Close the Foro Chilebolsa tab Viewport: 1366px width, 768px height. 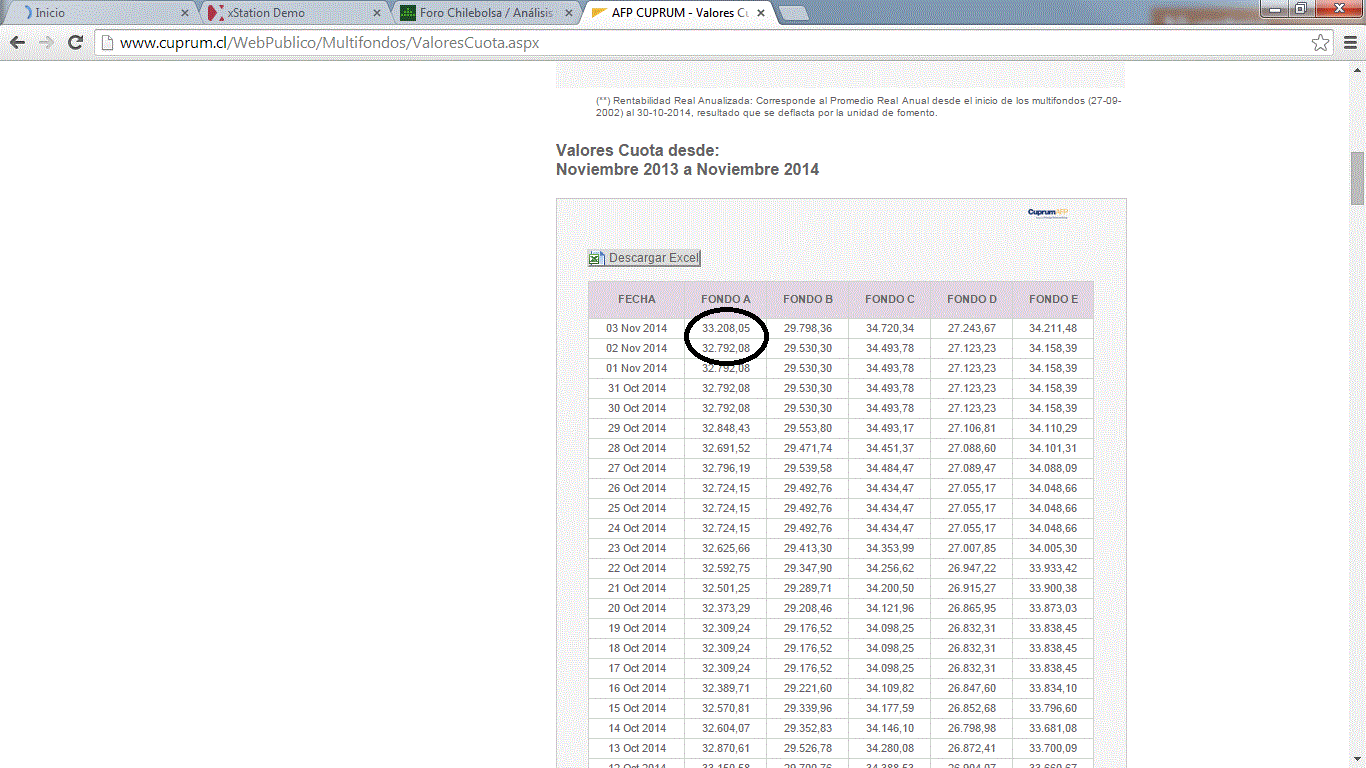pos(568,13)
